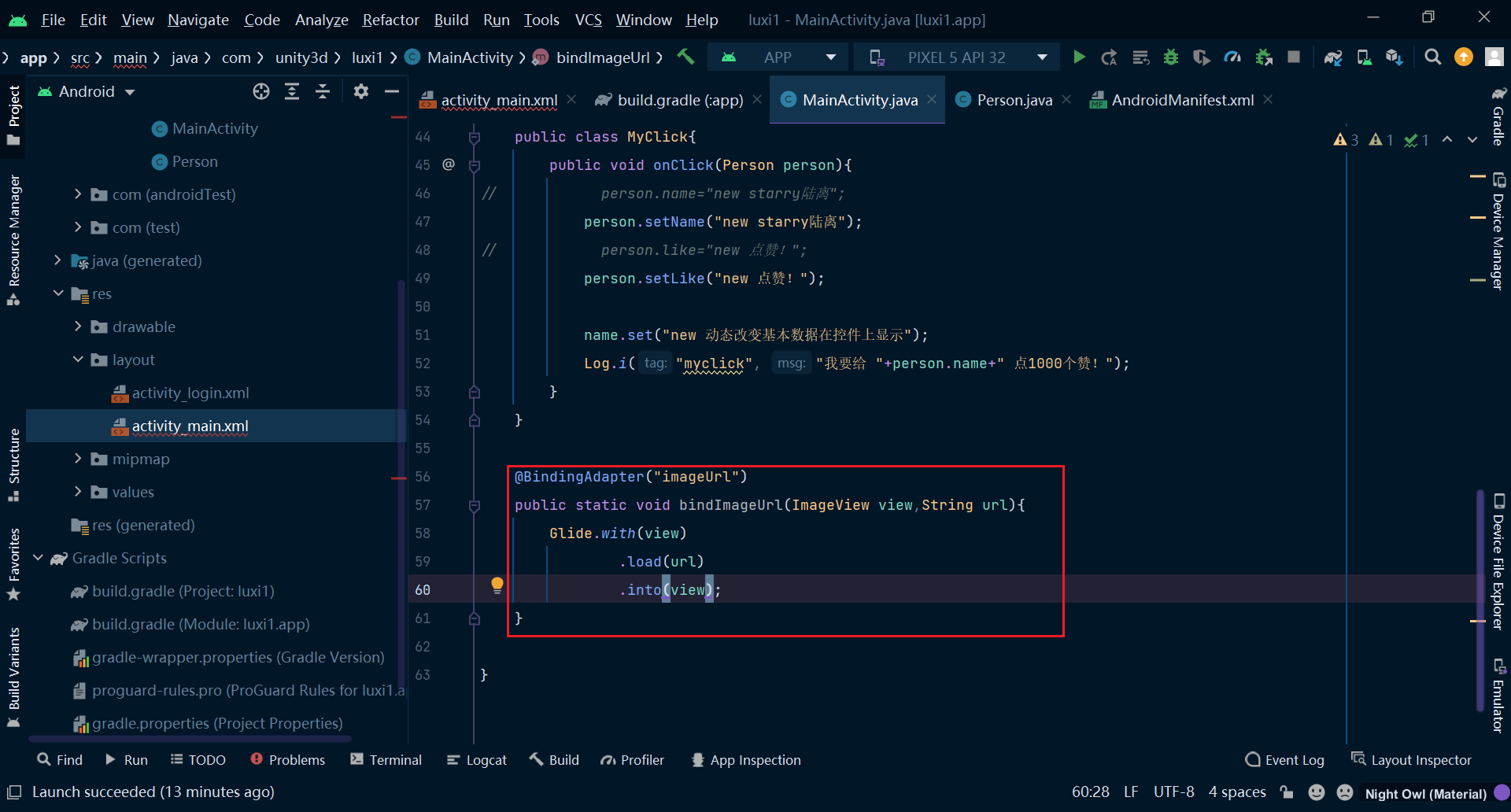Image resolution: width=1511 pixels, height=812 pixels.
Task: Toggle the Build Variants side tab
Action: 13,677
